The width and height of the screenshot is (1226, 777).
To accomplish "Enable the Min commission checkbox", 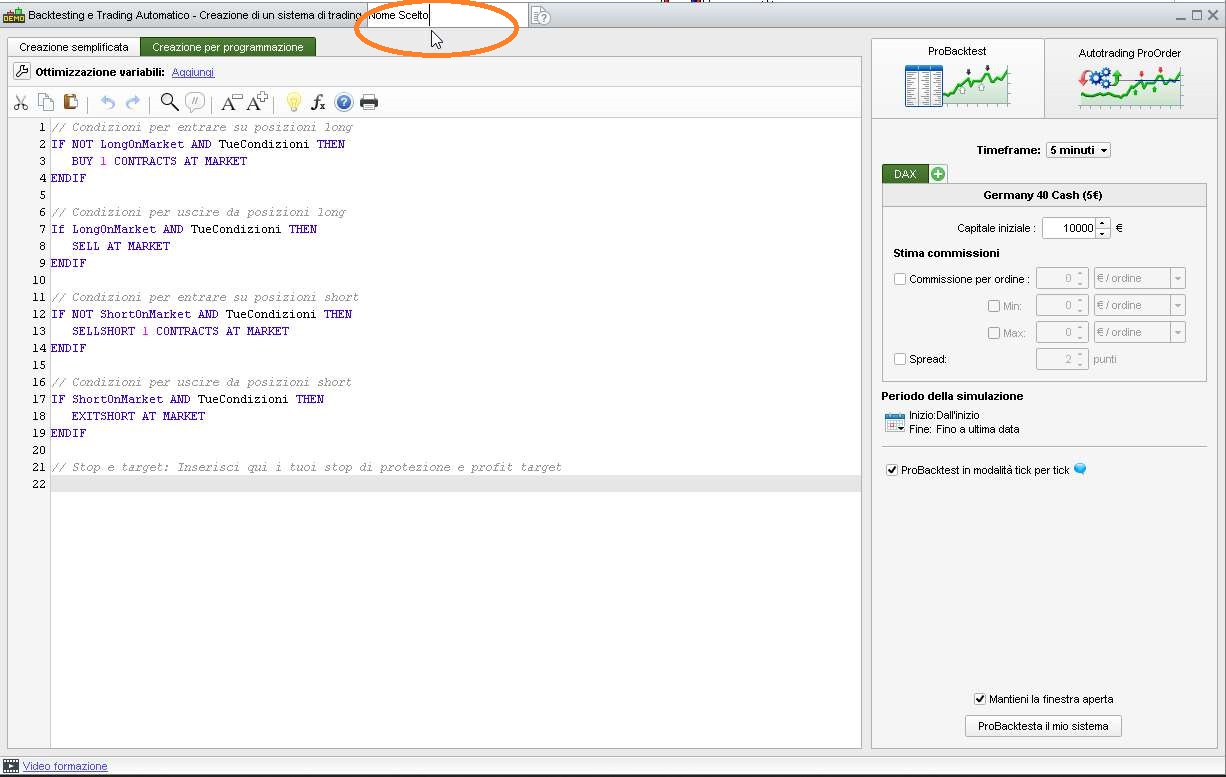I will point(994,306).
